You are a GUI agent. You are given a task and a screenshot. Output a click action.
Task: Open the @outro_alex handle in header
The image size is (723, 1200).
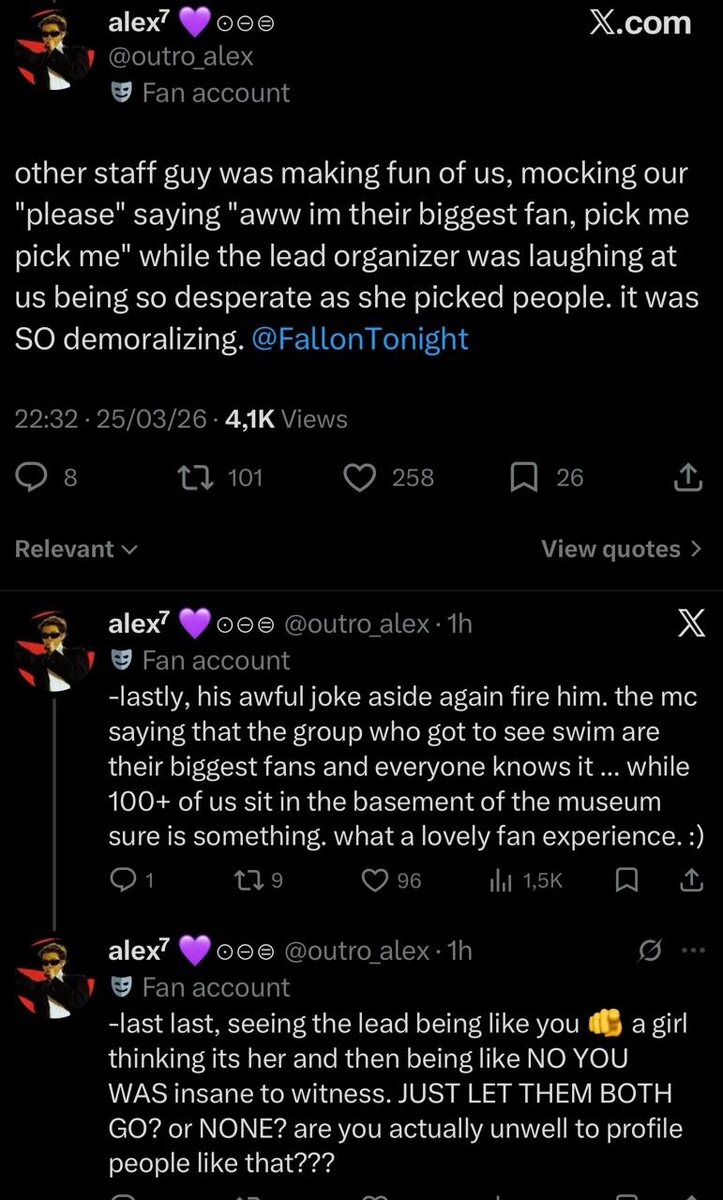(180, 57)
